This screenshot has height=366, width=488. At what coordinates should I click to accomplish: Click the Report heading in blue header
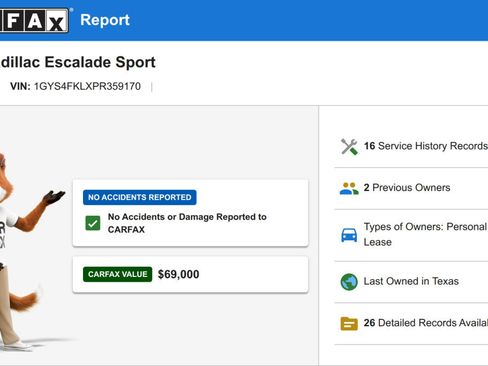click(105, 20)
